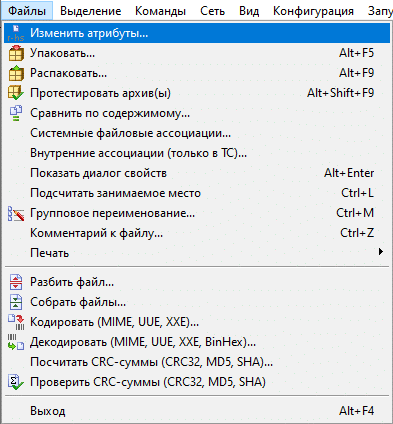This screenshot has width=393, height=424.
Task: Click the Verify CRC checksums icon
Action: 16,382
